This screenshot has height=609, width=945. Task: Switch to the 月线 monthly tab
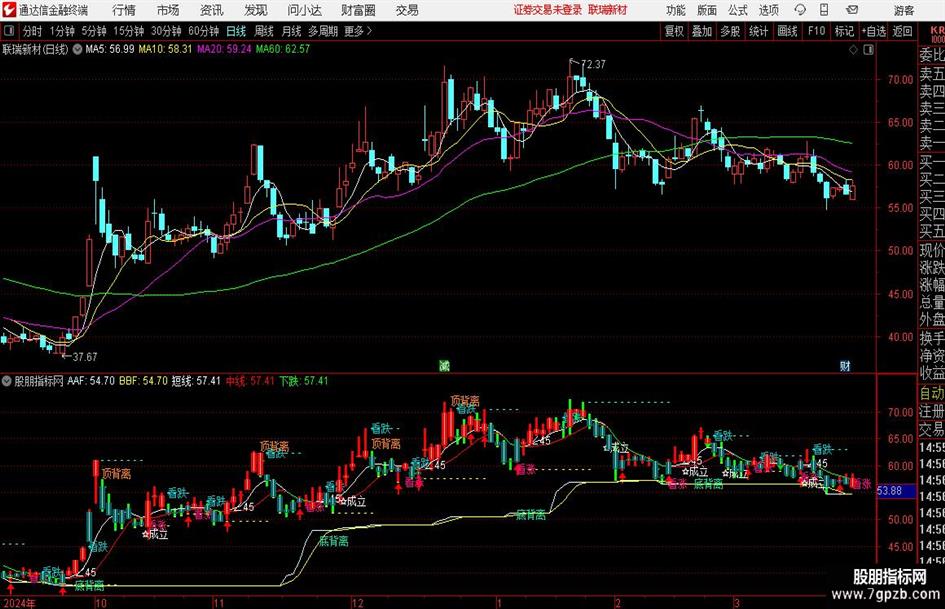pos(291,31)
